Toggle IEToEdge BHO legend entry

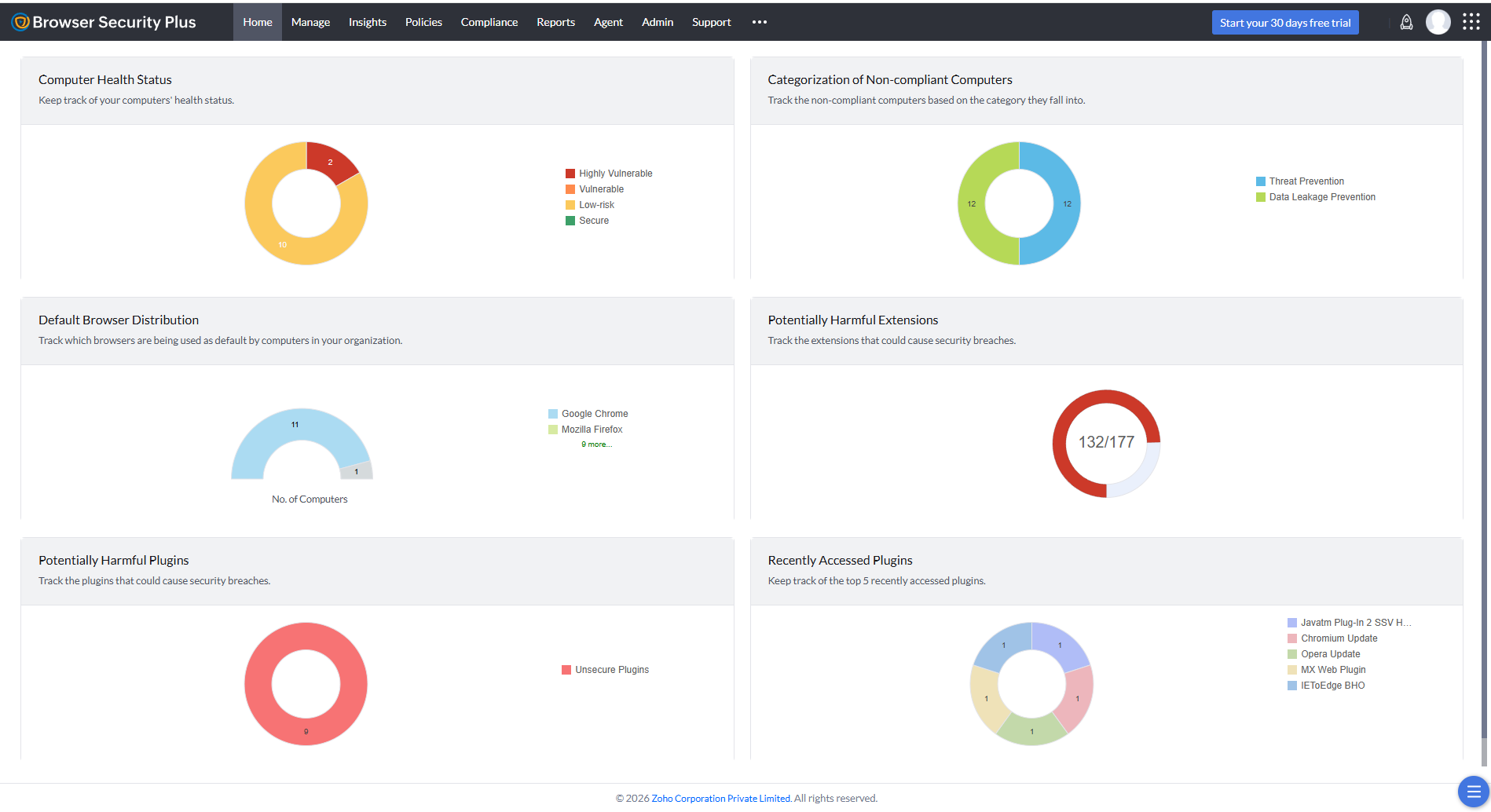(1326, 686)
